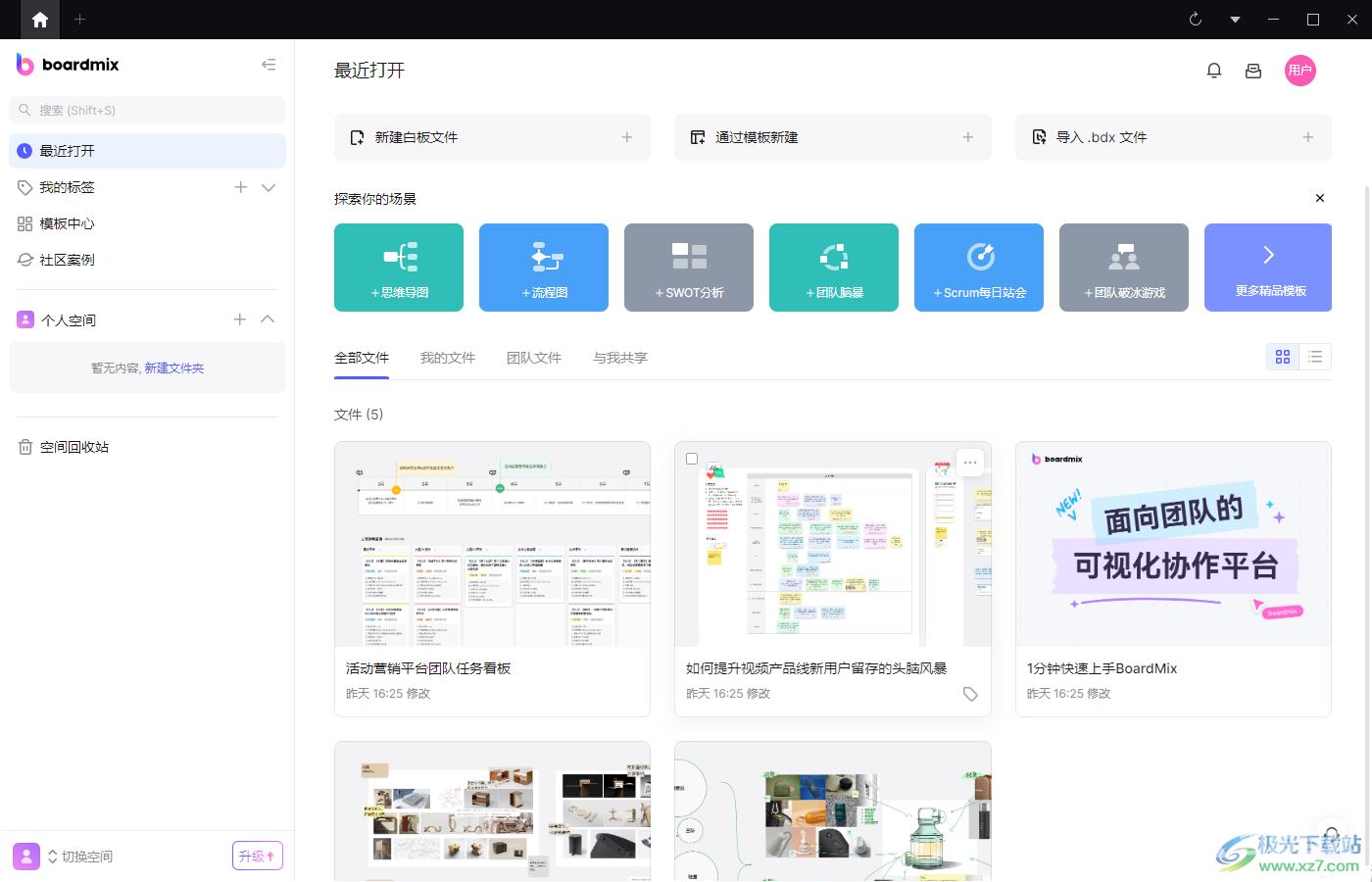
Task: Create a SWOT分析 board tile
Action: tap(689, 268)
